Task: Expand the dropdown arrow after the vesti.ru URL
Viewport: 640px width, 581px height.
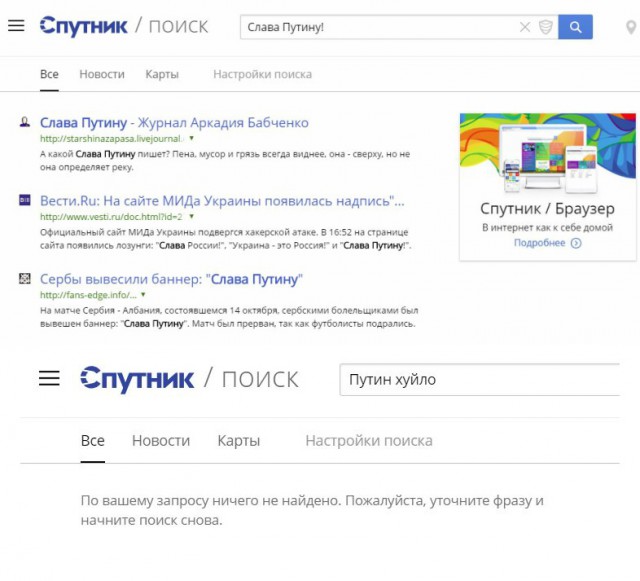Action: [191, 216]
